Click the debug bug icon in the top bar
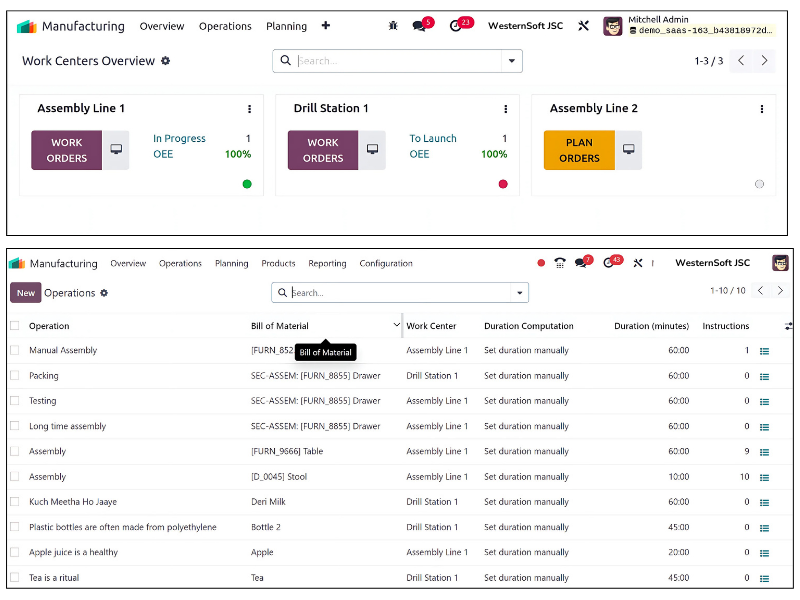The width and height of the screenshot is (800, 600). tap(393, 26)
